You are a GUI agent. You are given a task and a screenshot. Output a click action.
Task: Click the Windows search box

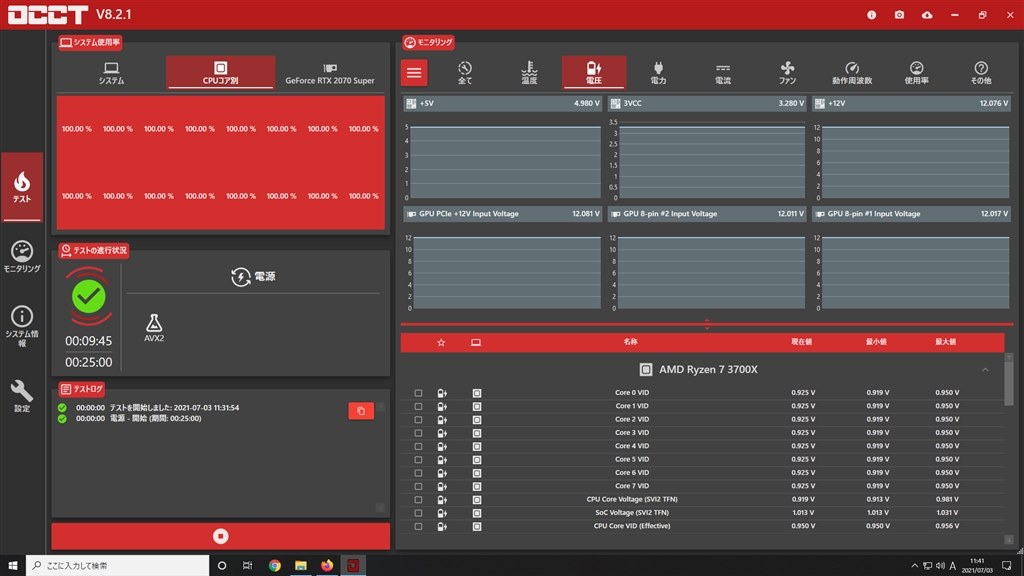pyautogui.click(x=118, y=566)
